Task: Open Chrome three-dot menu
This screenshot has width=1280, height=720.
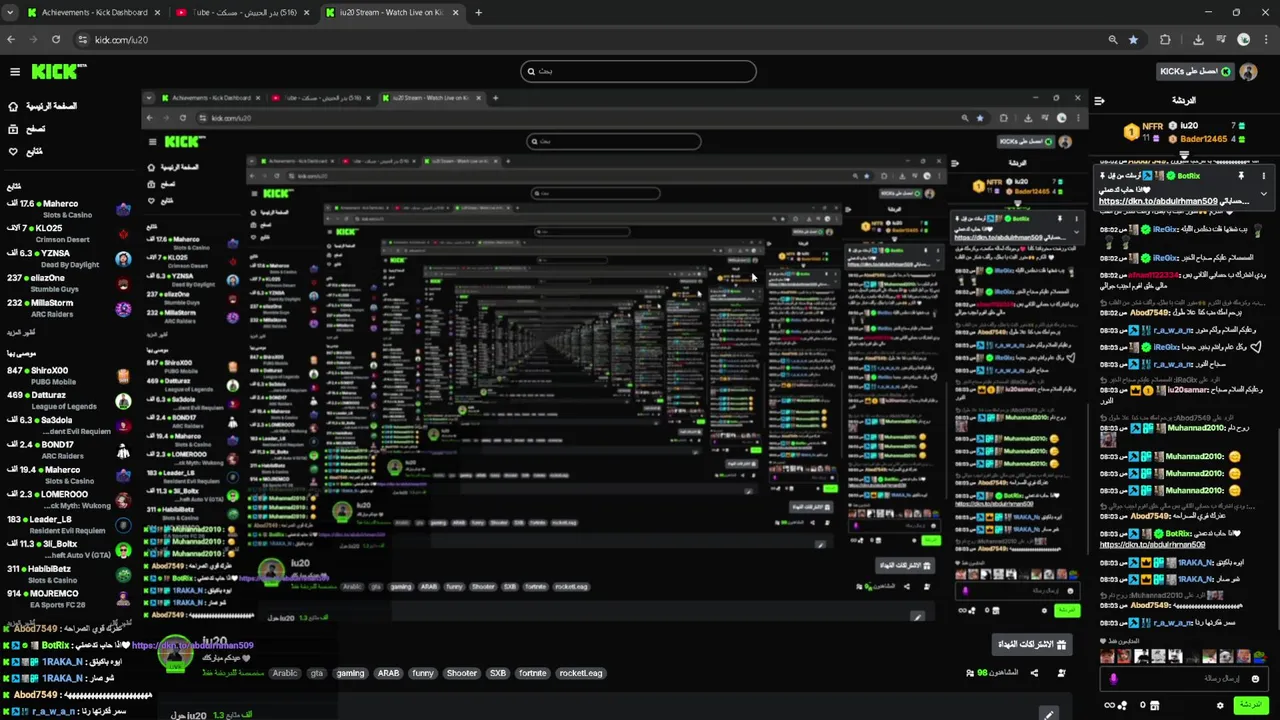Action: [x=1266, y=40]
